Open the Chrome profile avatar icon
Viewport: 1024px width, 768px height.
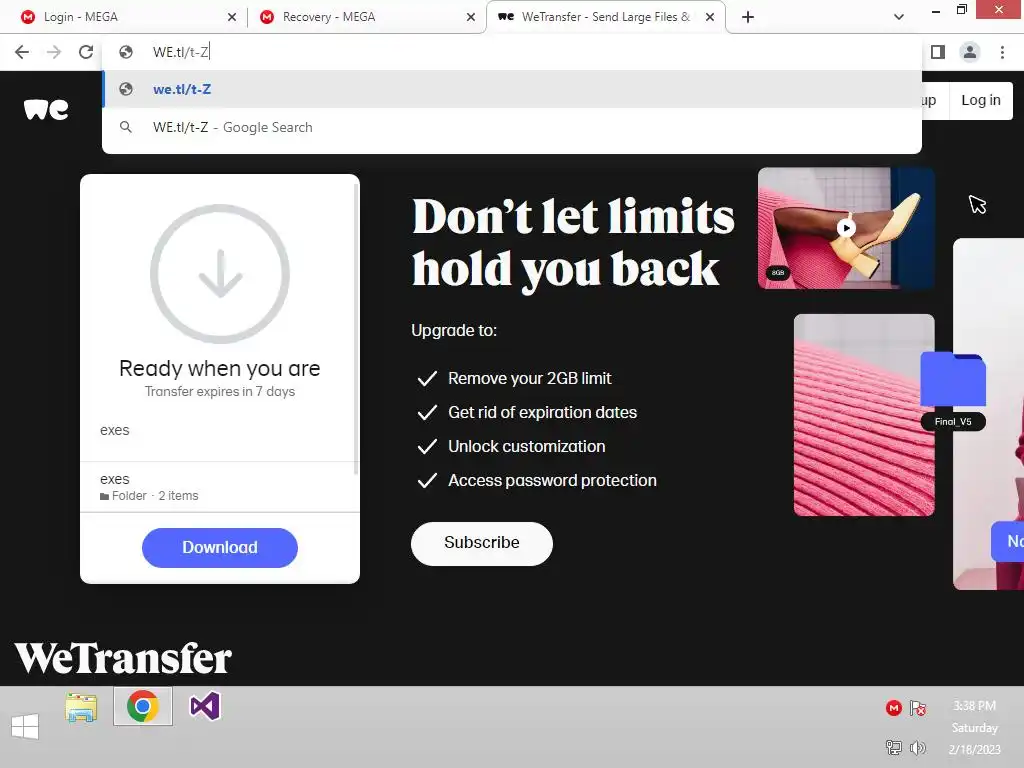pos(970,52)
